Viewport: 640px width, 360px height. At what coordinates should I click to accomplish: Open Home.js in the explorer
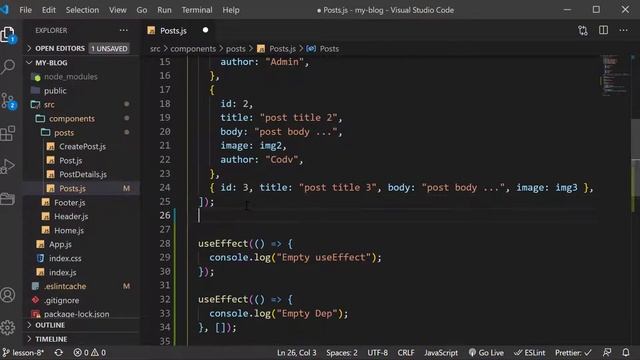point(82,231)
